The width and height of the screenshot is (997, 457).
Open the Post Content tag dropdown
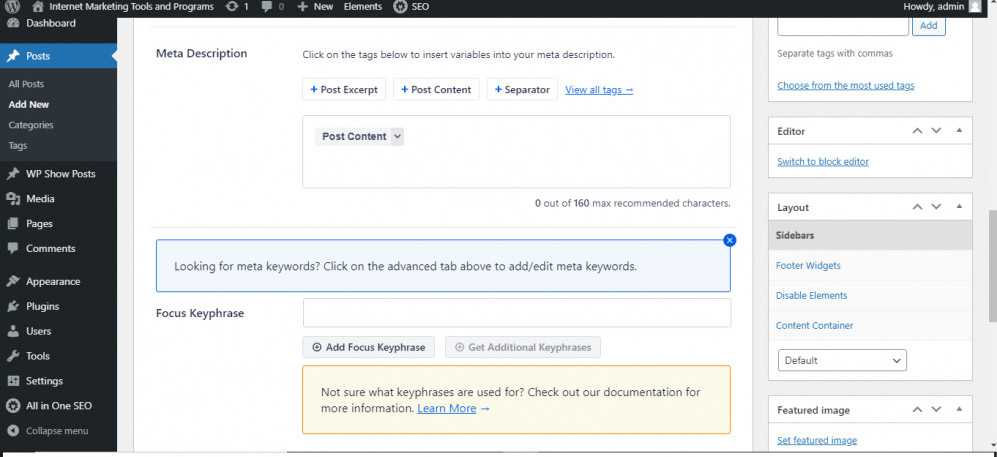397,137
